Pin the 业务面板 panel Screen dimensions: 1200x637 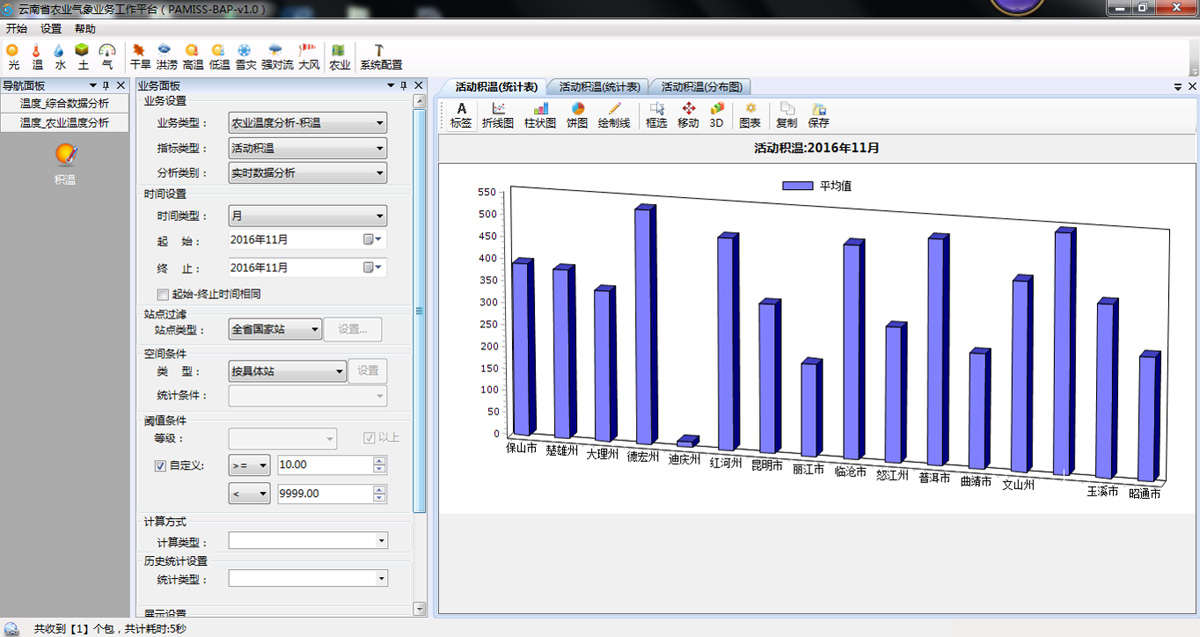(404, 86)
